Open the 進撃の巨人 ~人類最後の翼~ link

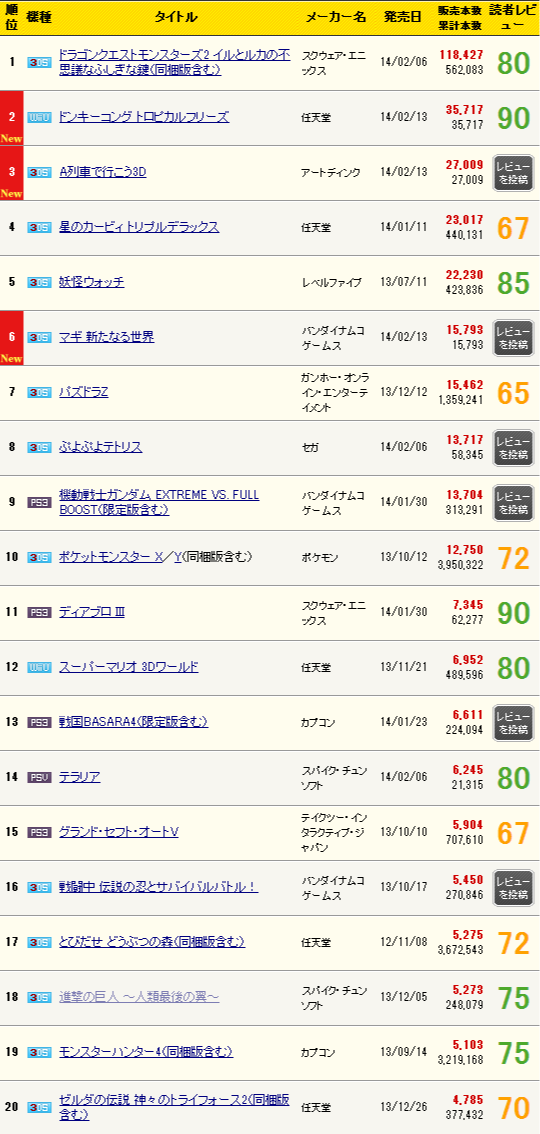click(x=139, y=997)
